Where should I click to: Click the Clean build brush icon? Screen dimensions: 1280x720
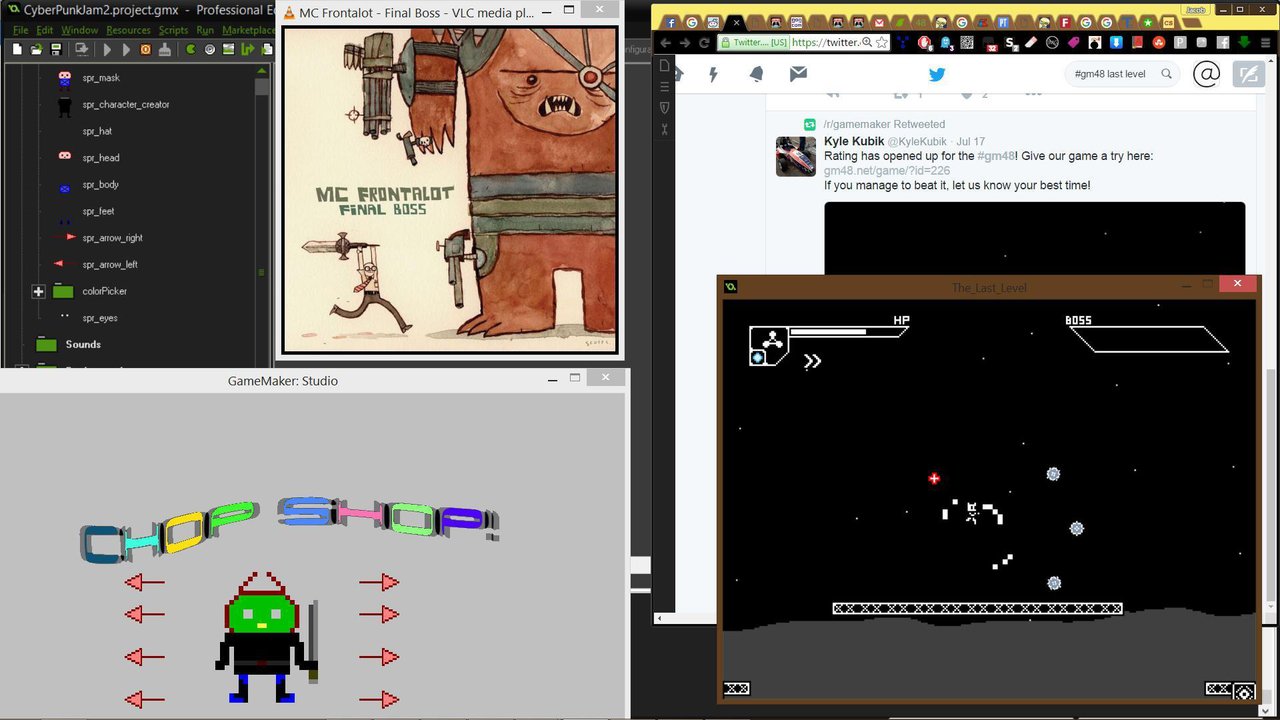tap(164, 49)
